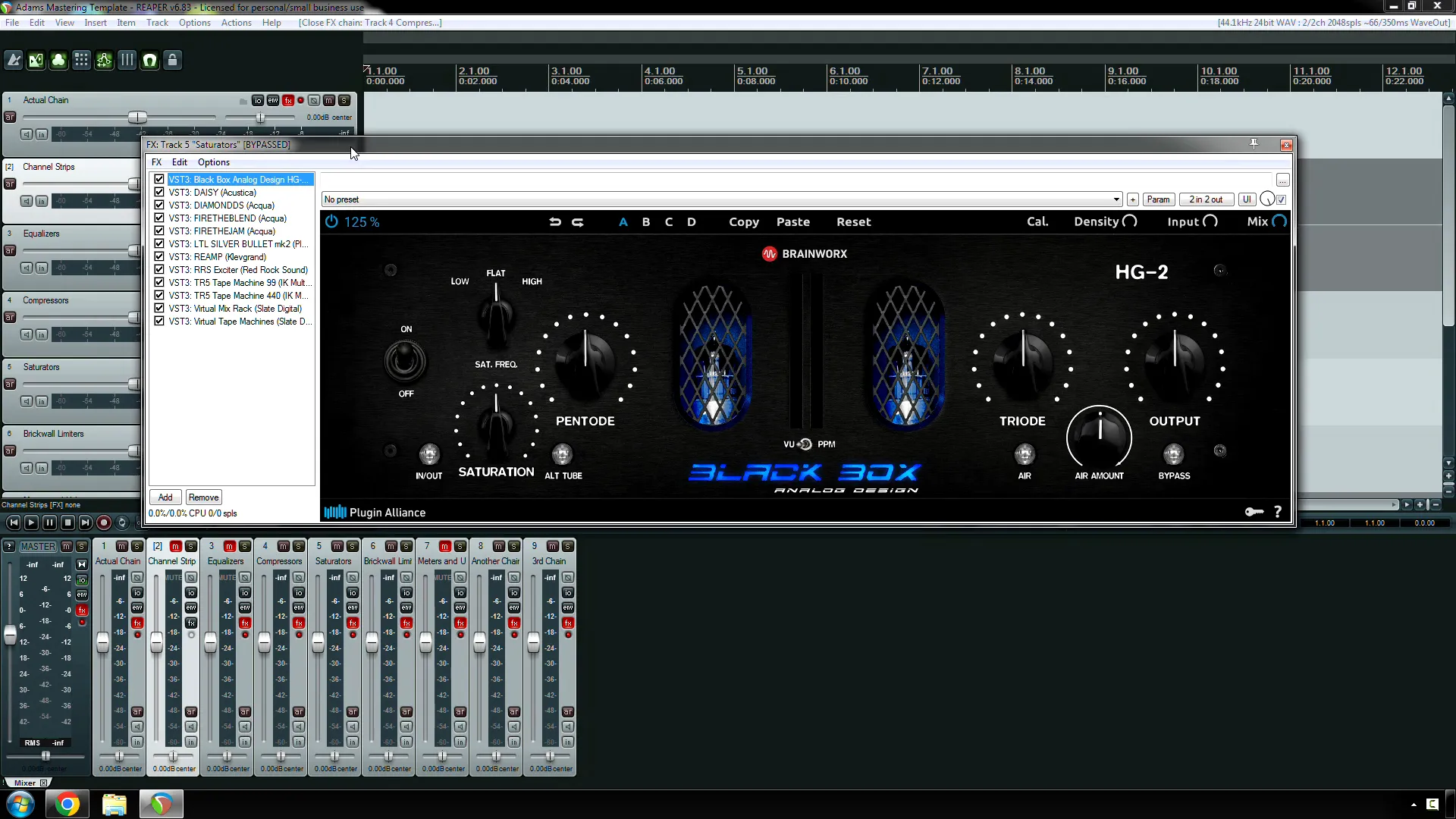Select plugin settings slot B
The width and height of the screenshot is (1456, 819).
(x=646, y=221)
